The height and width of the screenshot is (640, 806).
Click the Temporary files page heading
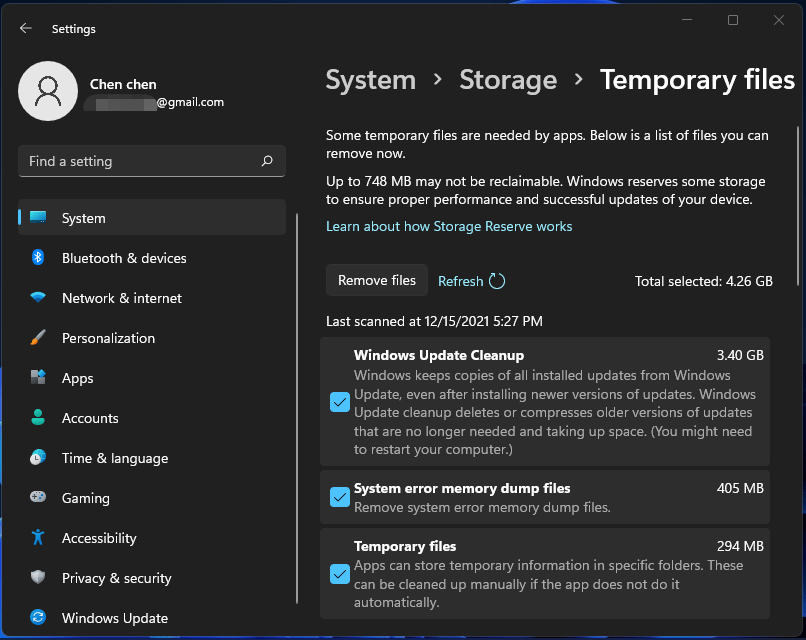(697, 80)
